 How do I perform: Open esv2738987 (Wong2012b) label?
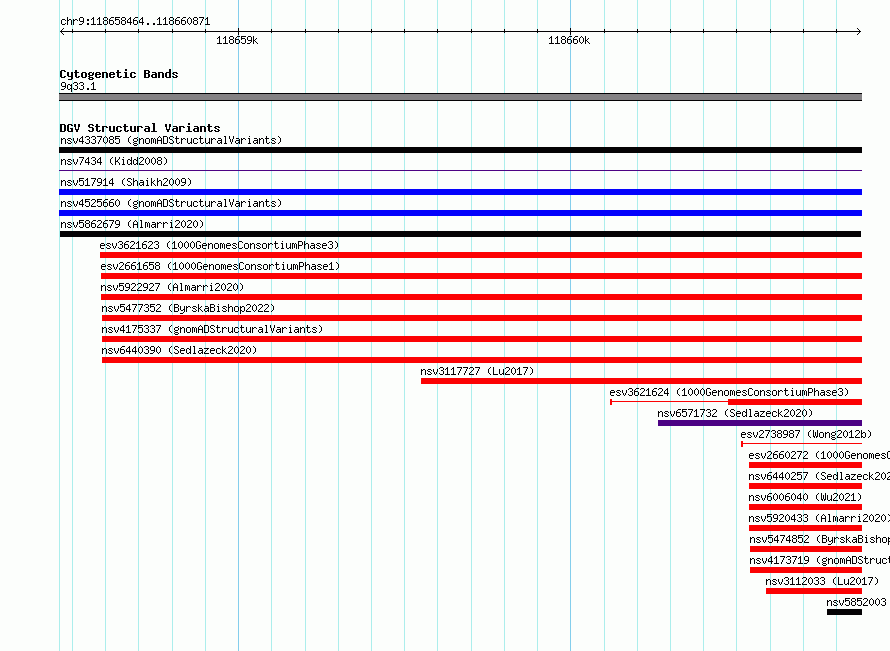click(x=806, y=434)
